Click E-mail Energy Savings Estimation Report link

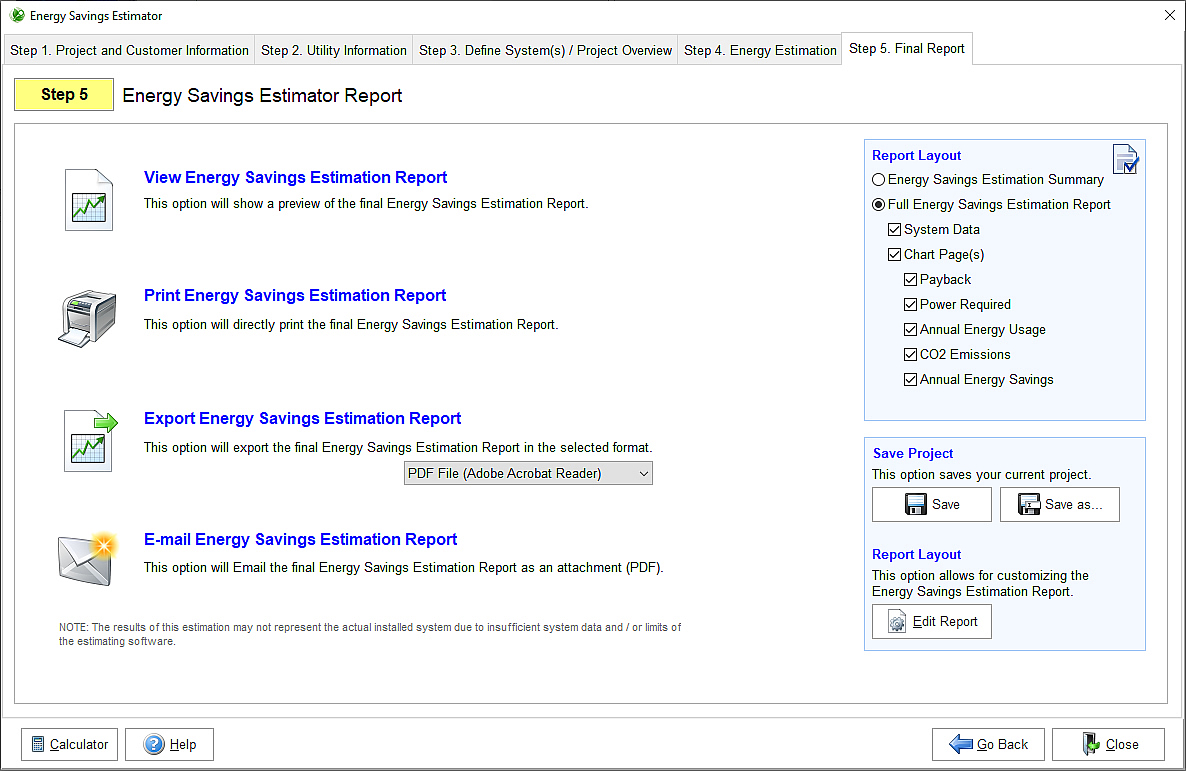pos(300,539)
